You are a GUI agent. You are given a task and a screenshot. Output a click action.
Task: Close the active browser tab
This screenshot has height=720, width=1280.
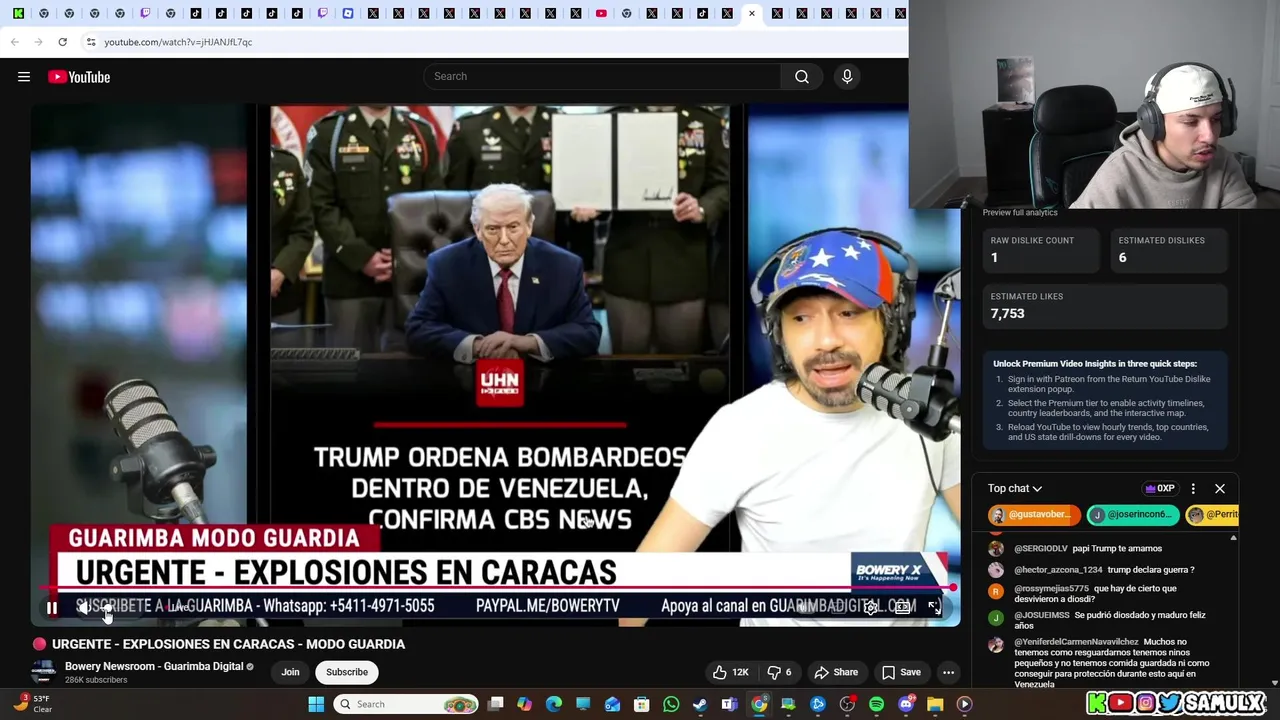tap(752, 14)
